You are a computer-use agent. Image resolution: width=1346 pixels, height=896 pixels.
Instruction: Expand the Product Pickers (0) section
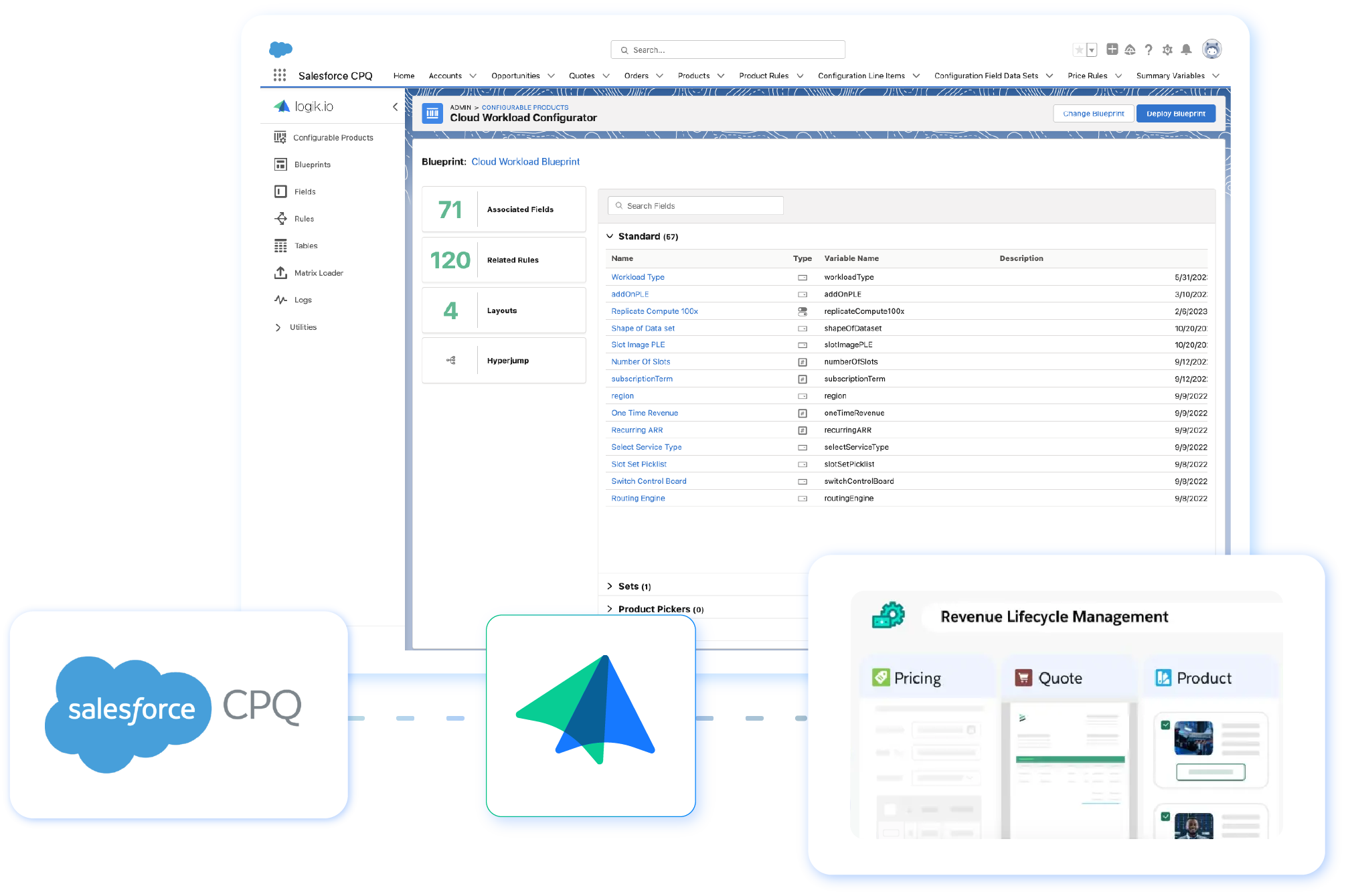[x=610, y=609]
